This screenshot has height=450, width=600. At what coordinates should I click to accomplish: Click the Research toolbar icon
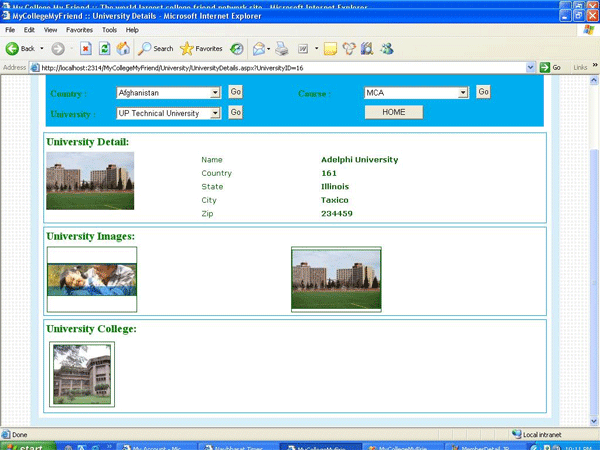[x=367, y=49]
